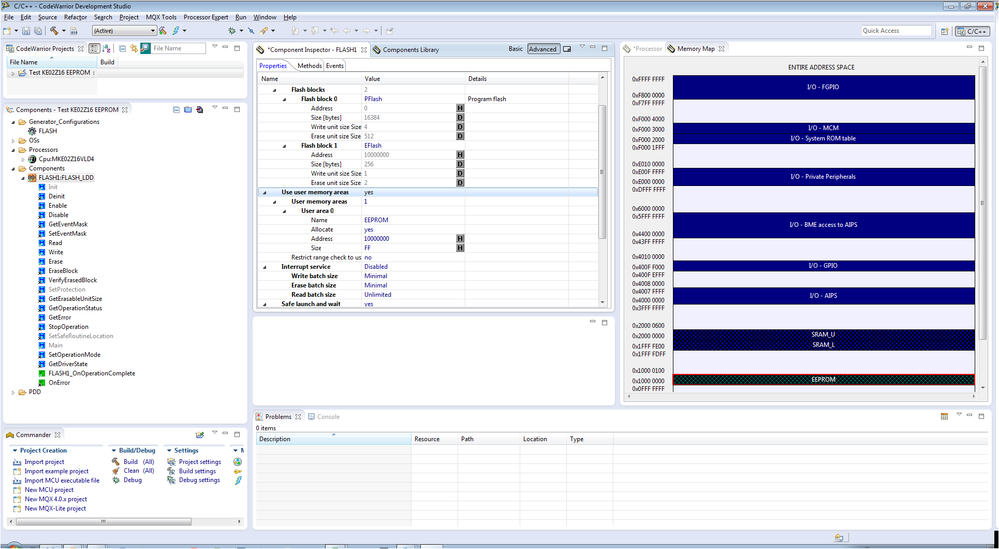Click the green Debug bug toolbar icon
The image size is (999, 549).
[x=232, y=31]
